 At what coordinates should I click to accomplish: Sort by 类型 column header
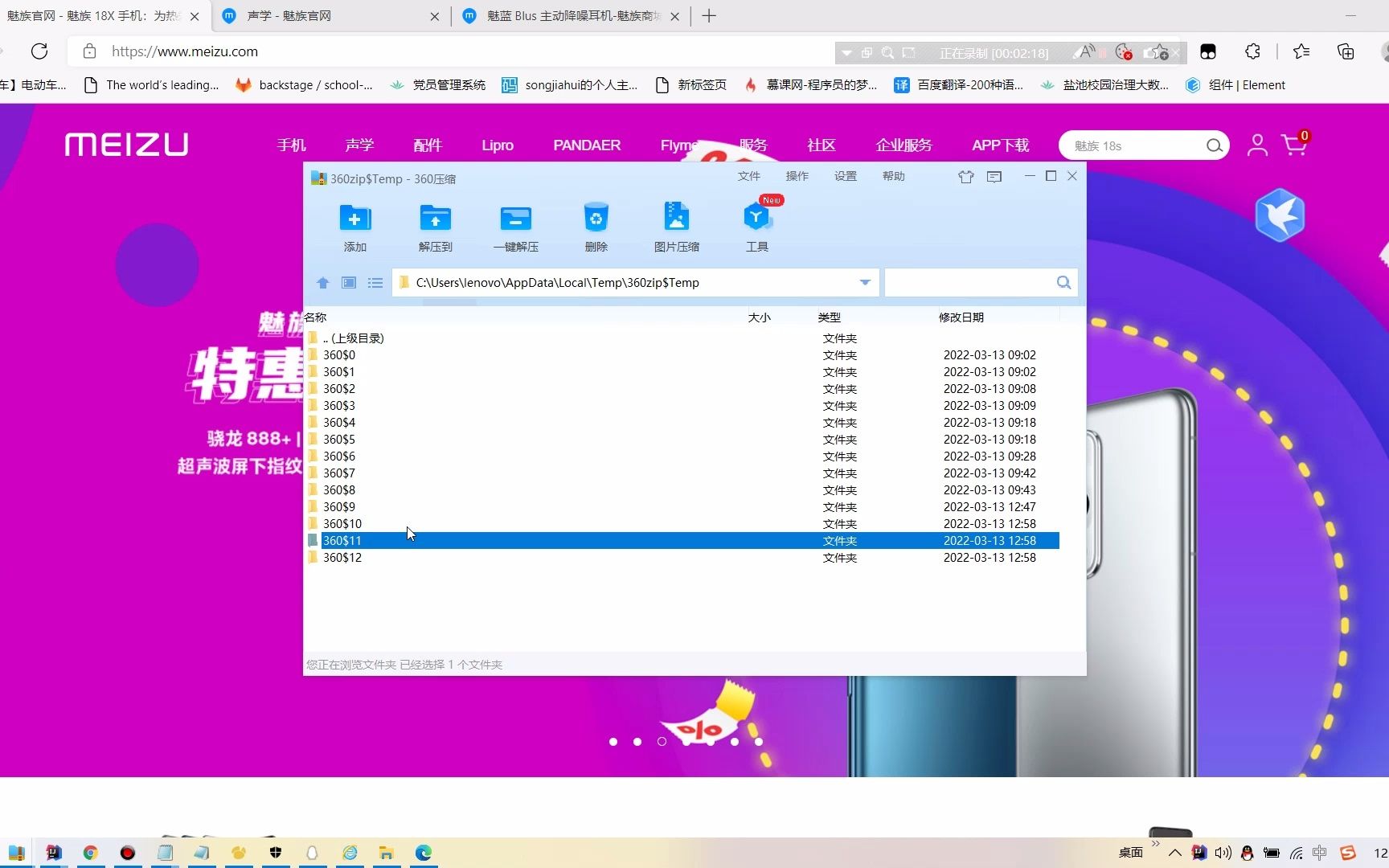[x=829, y=317]
